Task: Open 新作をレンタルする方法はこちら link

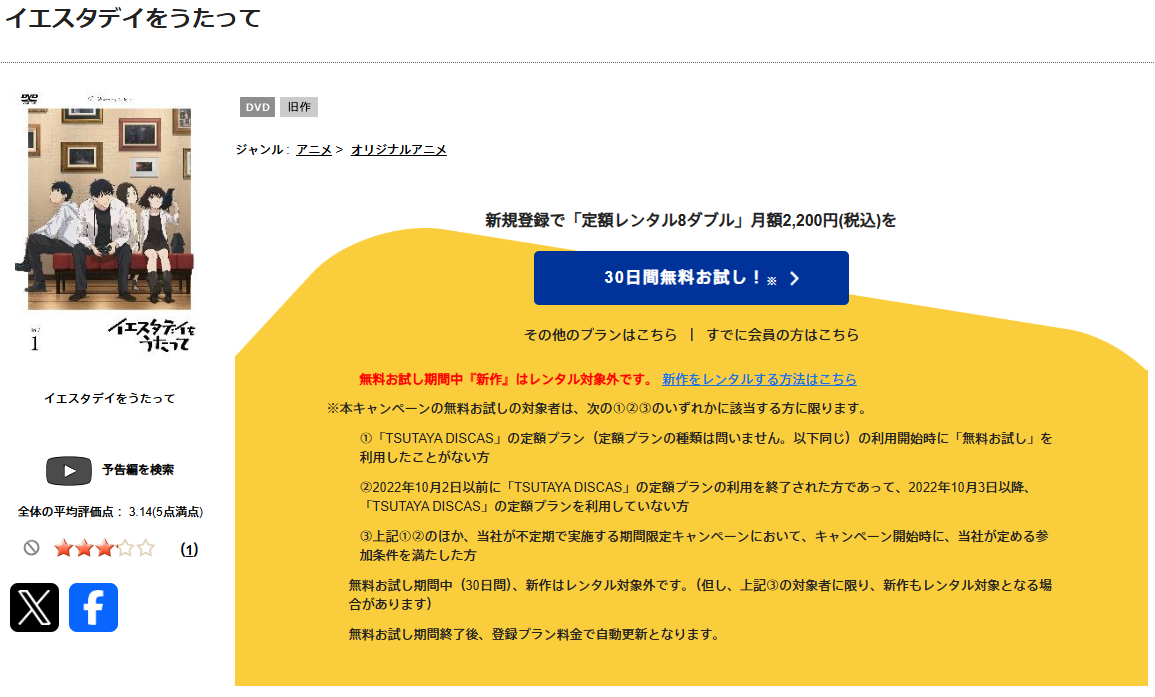Action: tap(759, 379)
